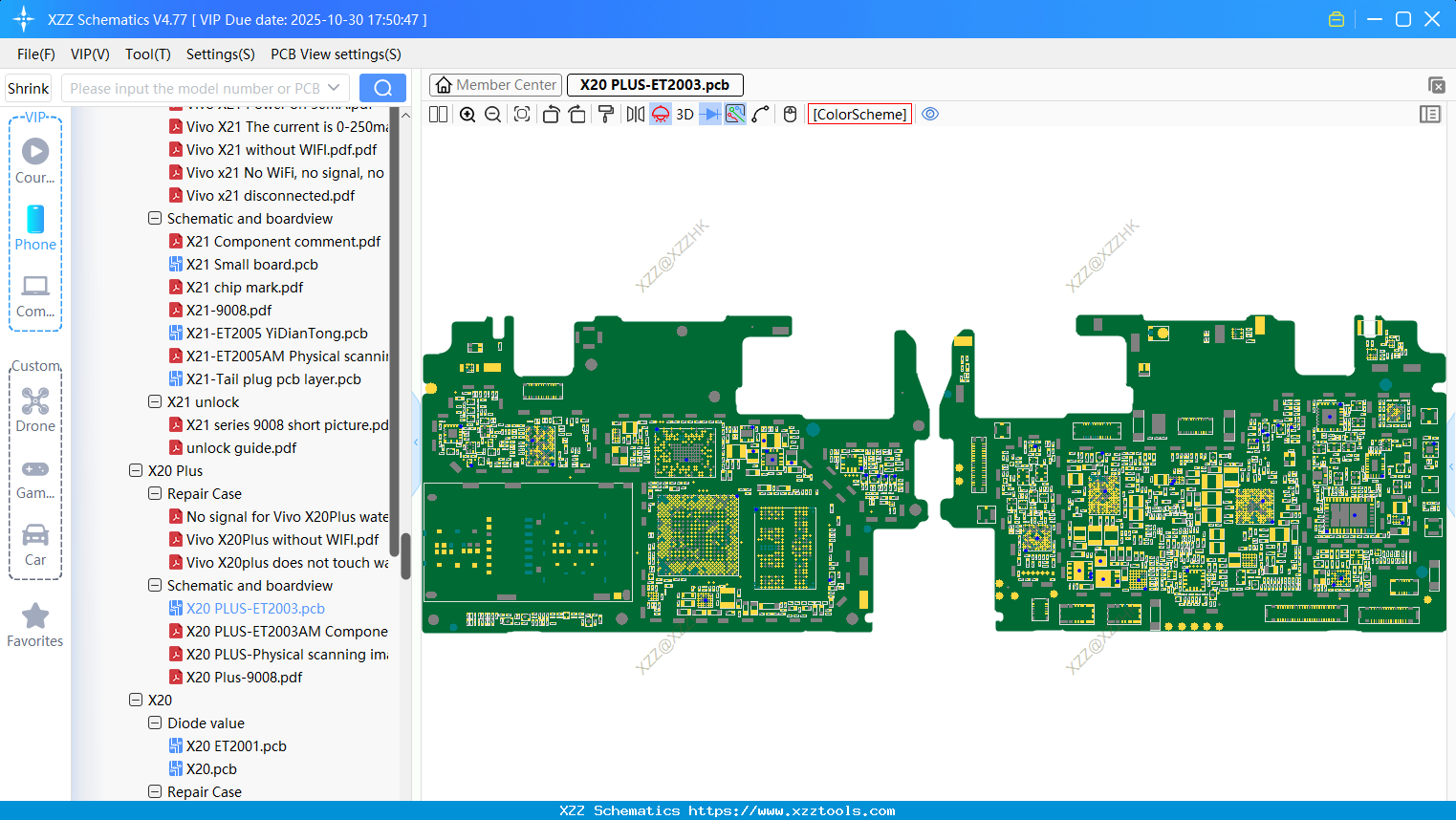
Task: Click the zoom in magnifier icon
Action: (467, 115)
